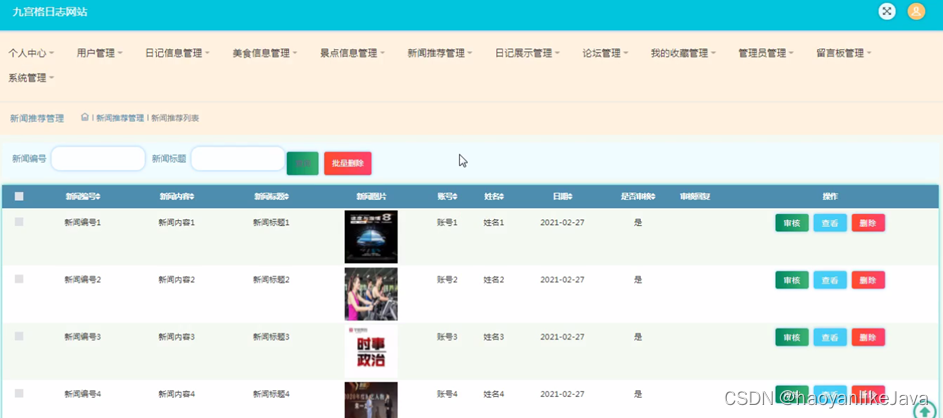Click the scroll-to-top arrow icon
This screenshot has width=943, height=418.
(x=924, y=410)
